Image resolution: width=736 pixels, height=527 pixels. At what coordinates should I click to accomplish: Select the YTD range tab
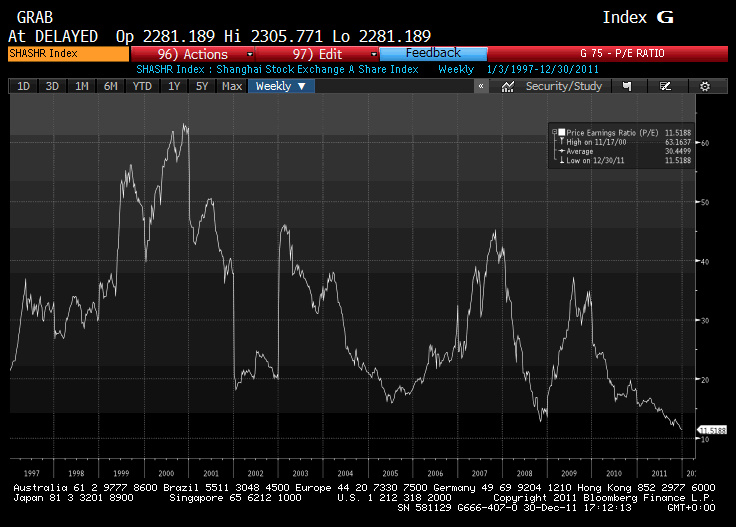[x=142, y=86]
